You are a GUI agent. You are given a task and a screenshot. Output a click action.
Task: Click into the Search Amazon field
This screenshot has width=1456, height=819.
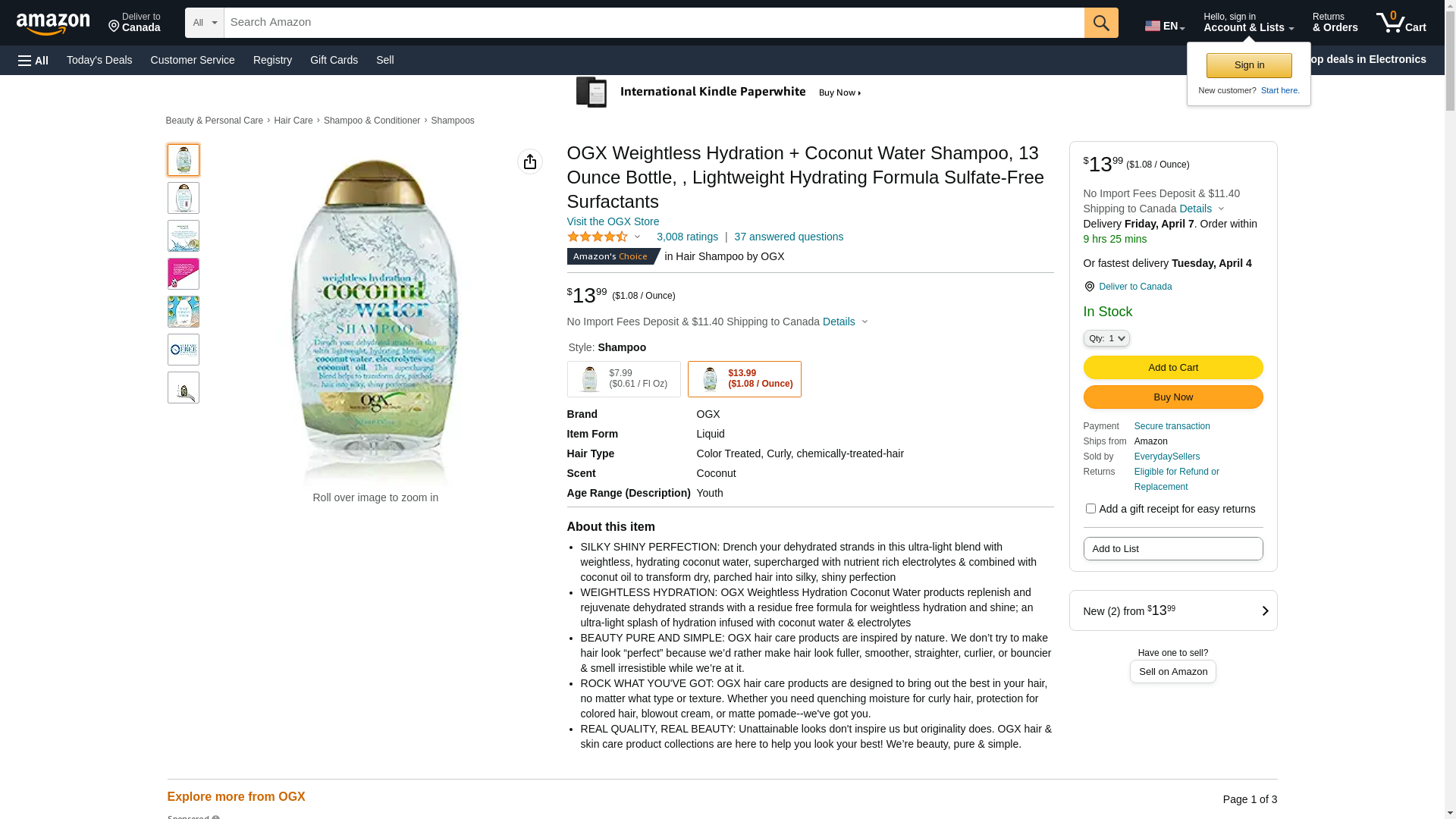pos(654,23)
